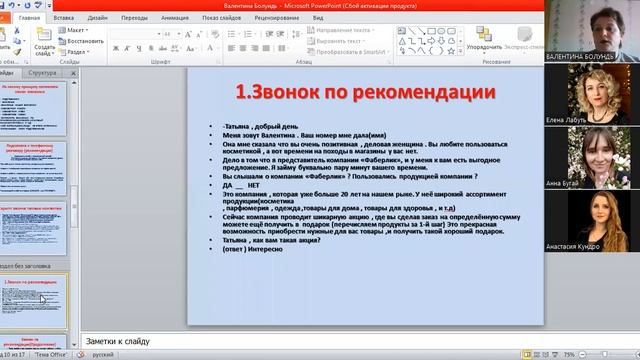Align text left icon
The image size is (640, 360).
(x=231, y=48)
